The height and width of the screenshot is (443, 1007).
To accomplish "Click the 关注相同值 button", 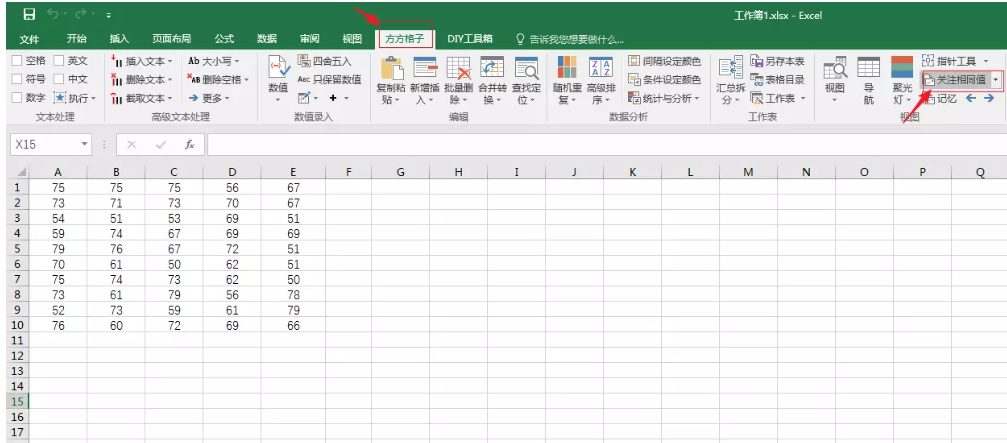I will [956, 80].
